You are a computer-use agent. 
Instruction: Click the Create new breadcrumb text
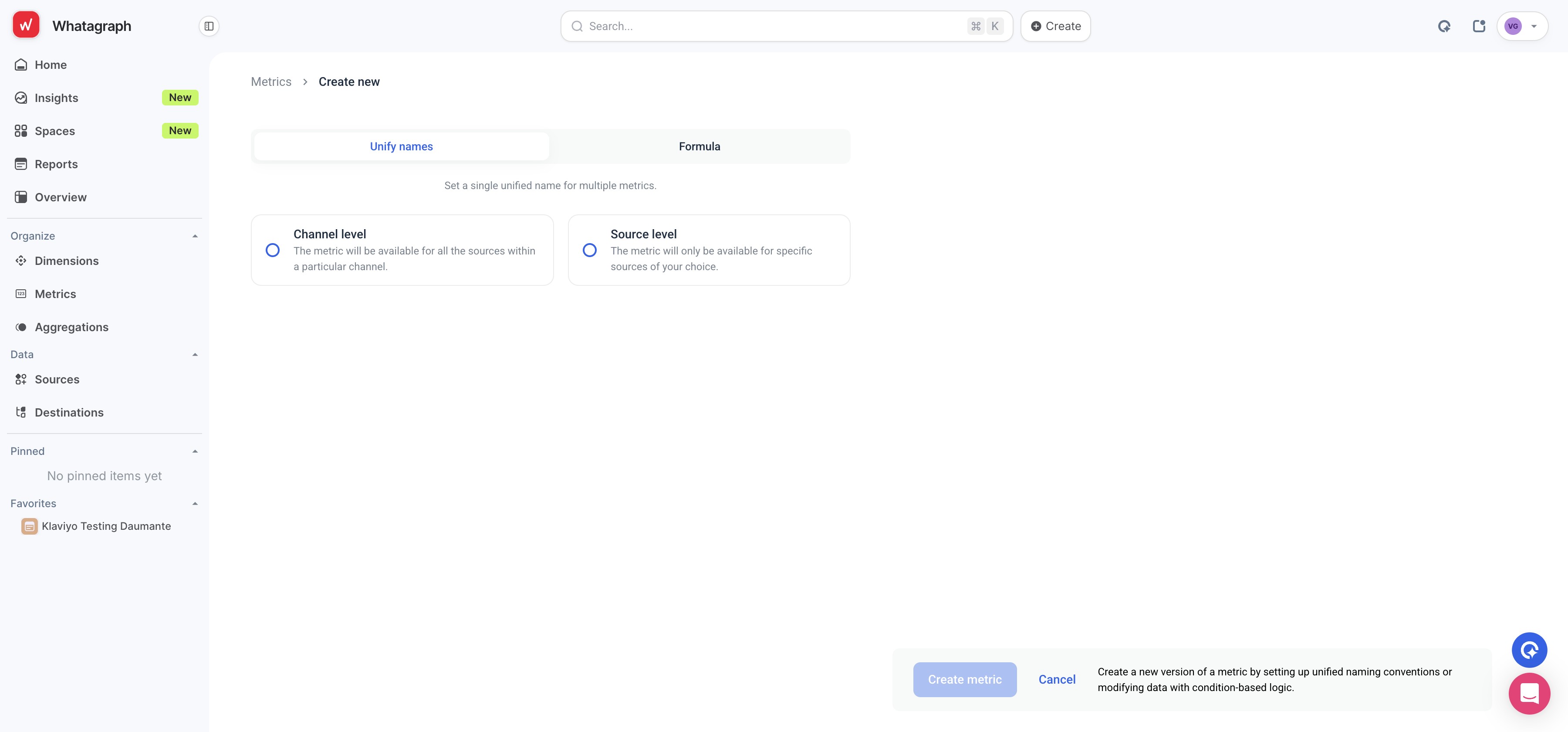(349, 81)
